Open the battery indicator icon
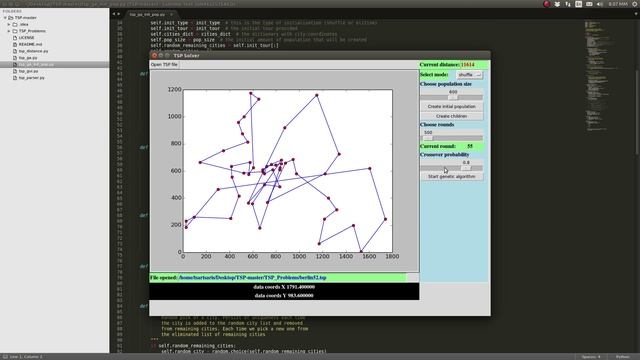 click(589, 4)
